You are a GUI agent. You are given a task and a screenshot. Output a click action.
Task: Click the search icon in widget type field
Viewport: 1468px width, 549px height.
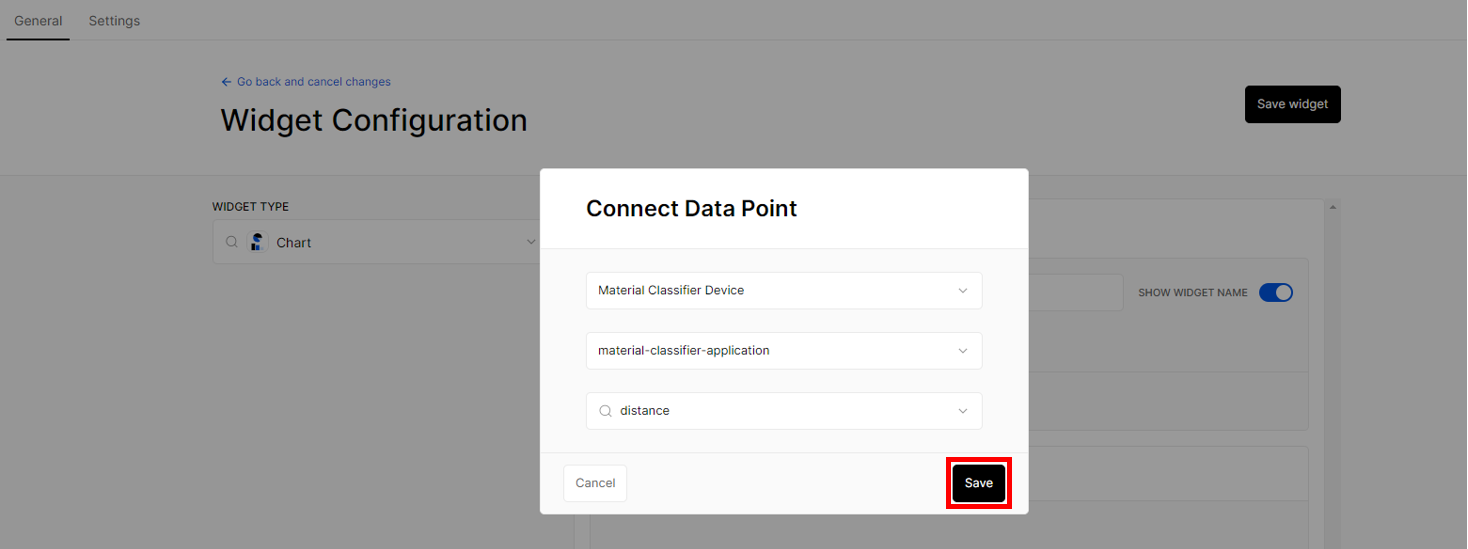231,242
